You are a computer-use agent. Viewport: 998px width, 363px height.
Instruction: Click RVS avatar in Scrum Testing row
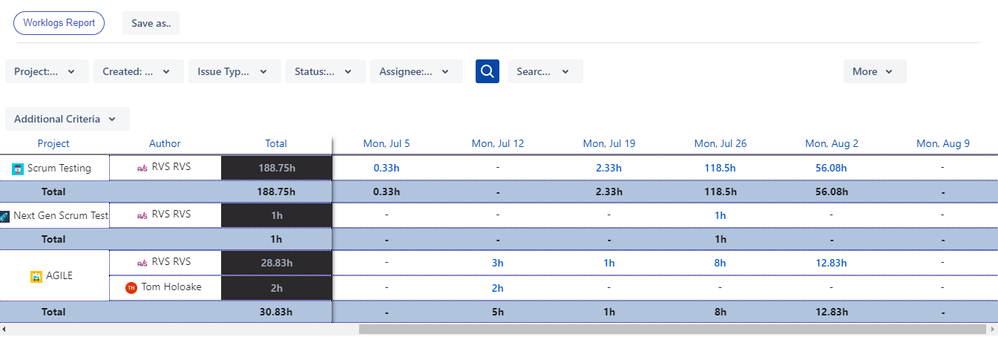pyautogui.click(x=143, y=168)
